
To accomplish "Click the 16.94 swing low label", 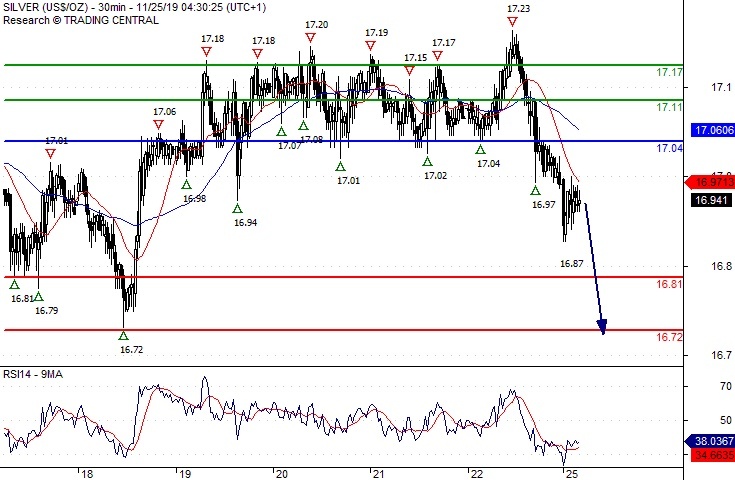I will pos(246,222).
